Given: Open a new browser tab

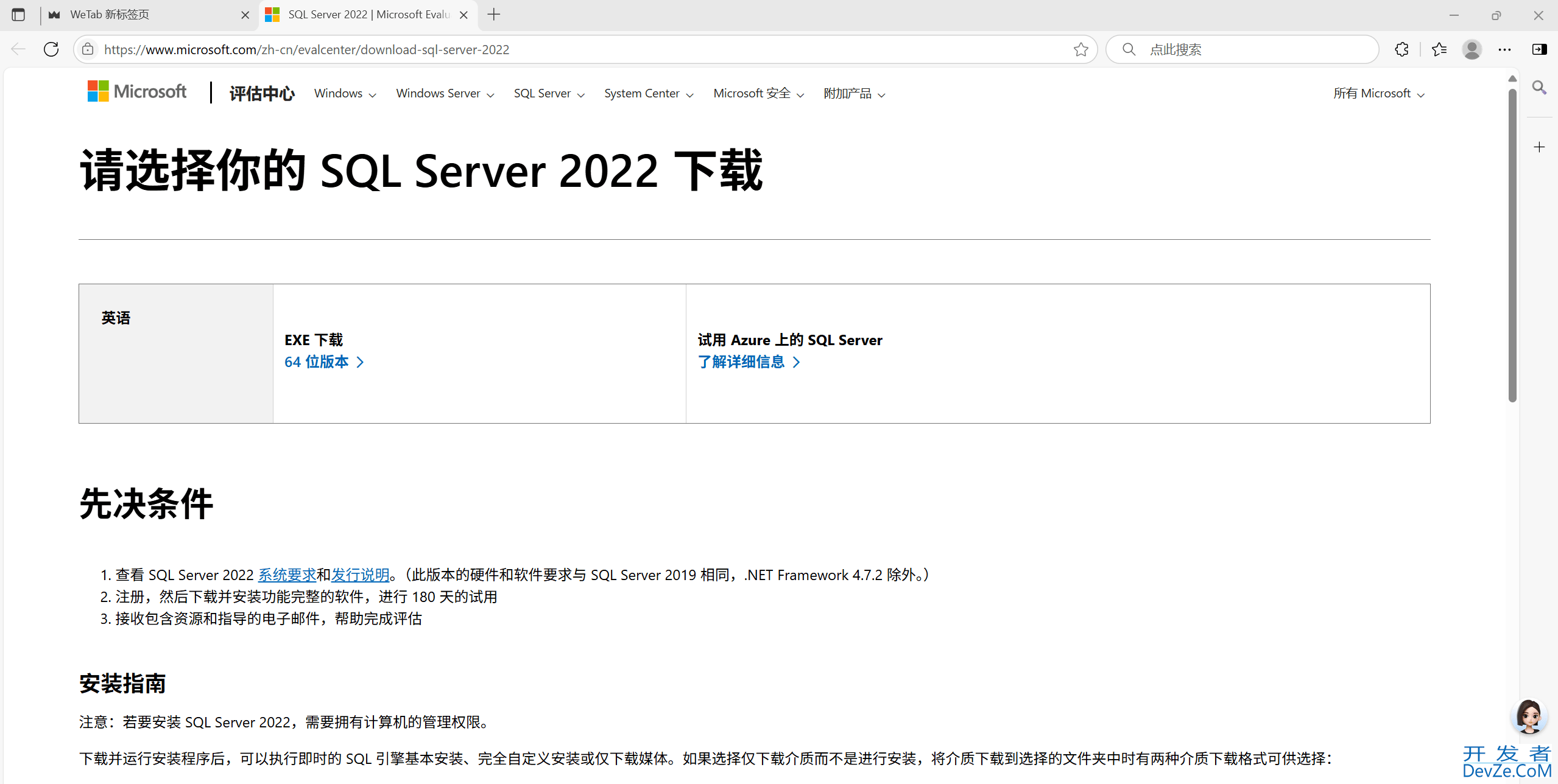Looking at the screenshot, I should click(494, 15).
